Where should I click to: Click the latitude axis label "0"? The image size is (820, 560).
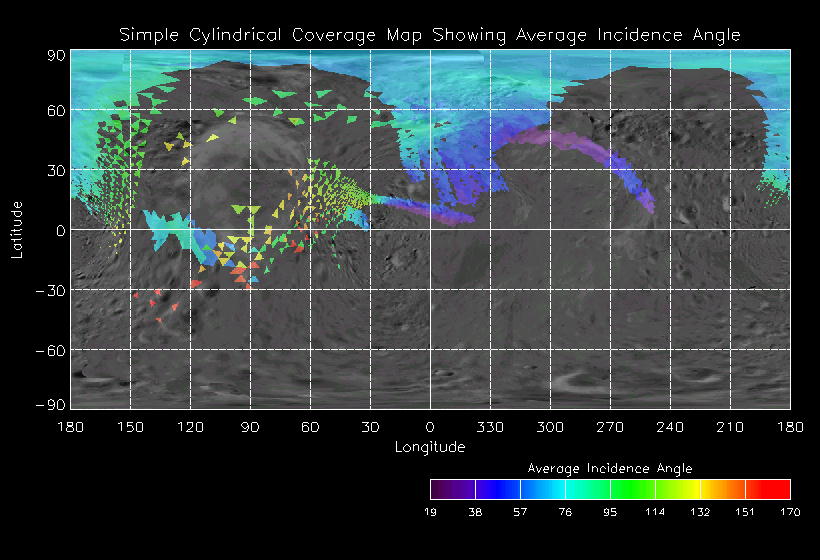click(61, 231)
